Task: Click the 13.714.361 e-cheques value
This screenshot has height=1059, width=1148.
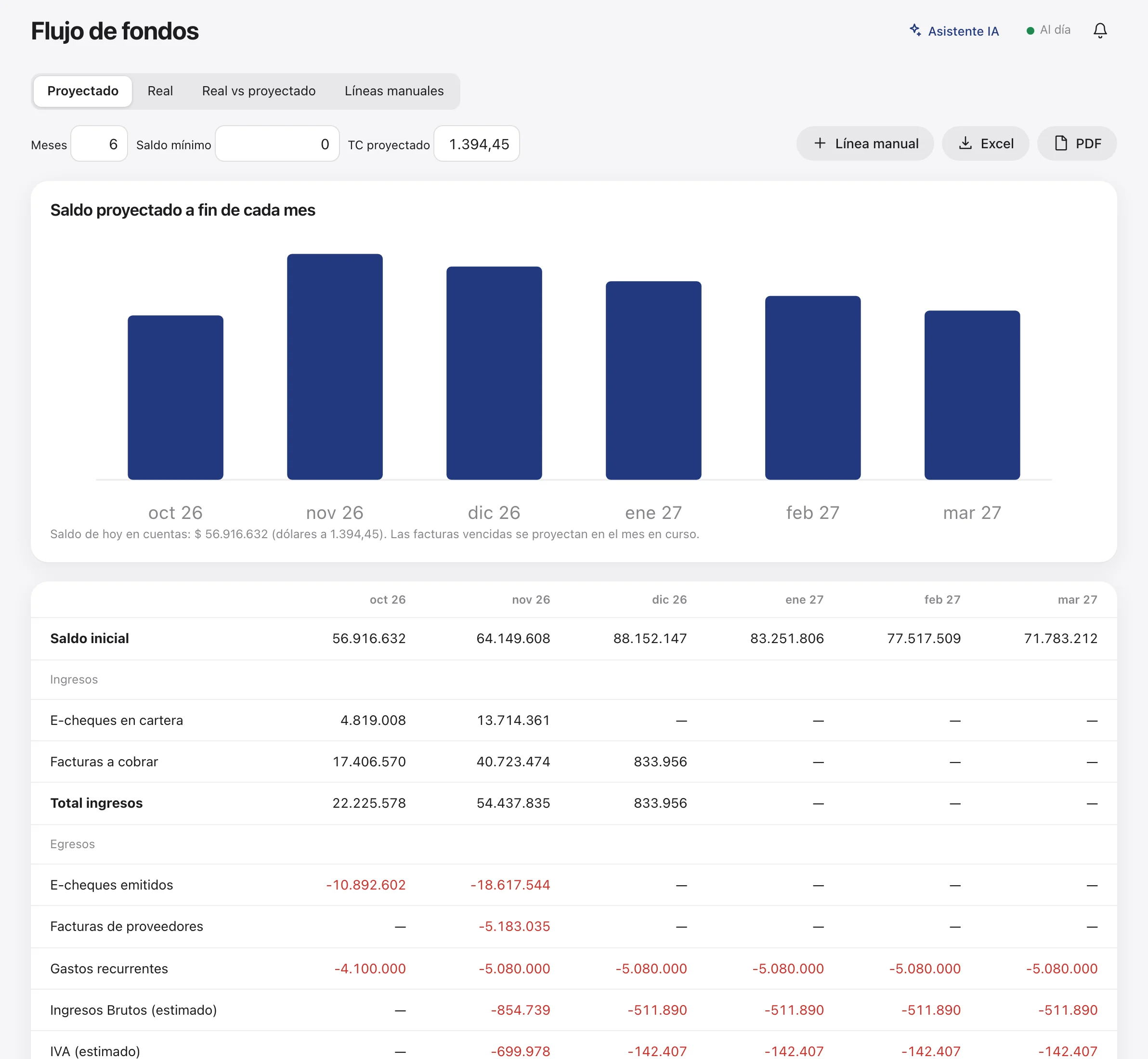Action: pyautogui.click(x=513, y=720)
